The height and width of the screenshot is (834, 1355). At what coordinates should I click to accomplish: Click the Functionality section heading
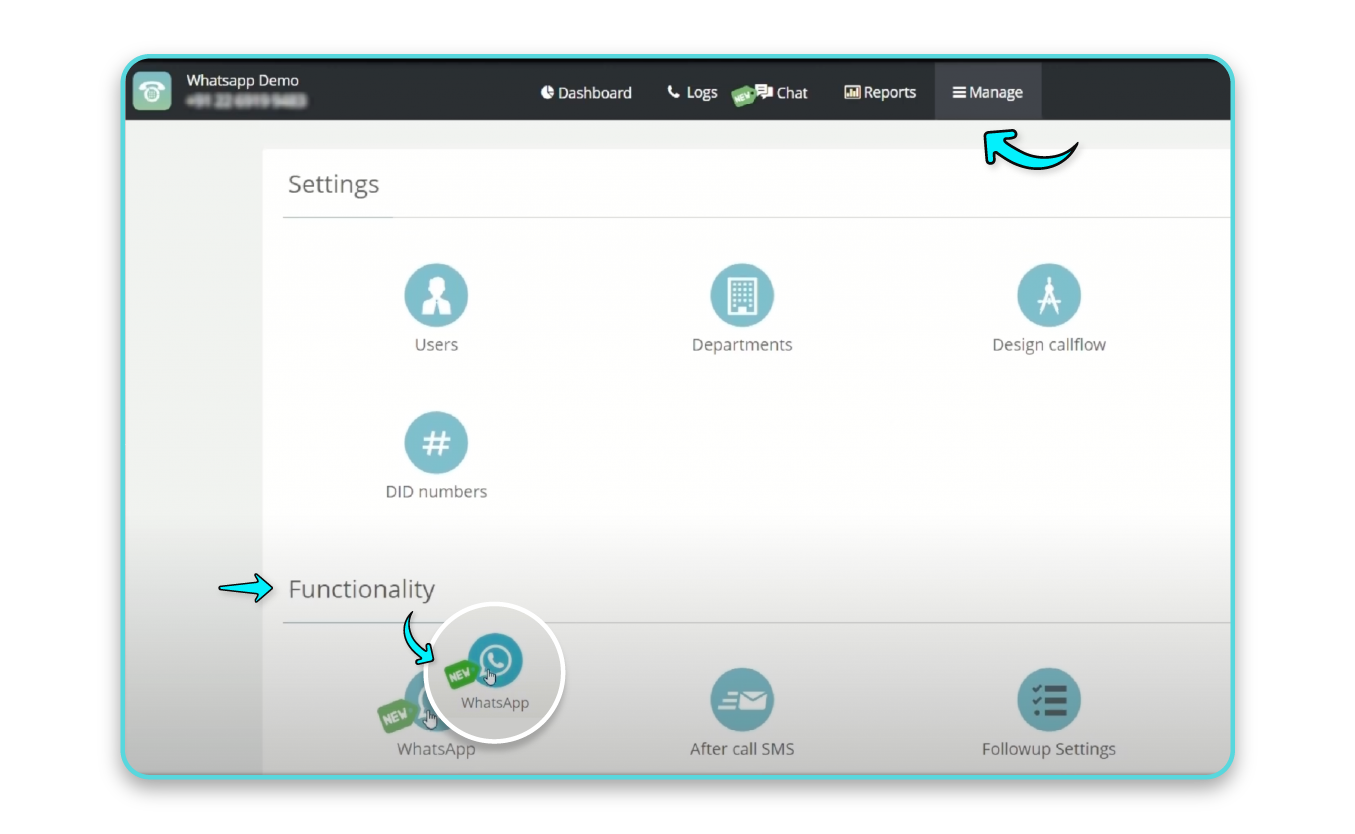[x=361, y=589]
